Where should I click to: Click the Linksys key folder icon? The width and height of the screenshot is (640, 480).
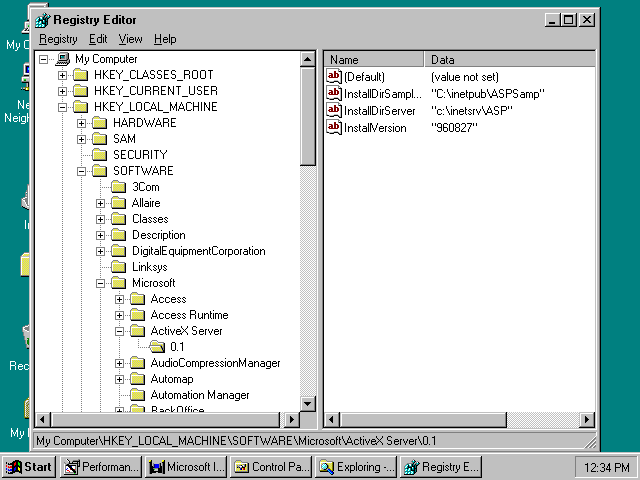click(119, 267)
